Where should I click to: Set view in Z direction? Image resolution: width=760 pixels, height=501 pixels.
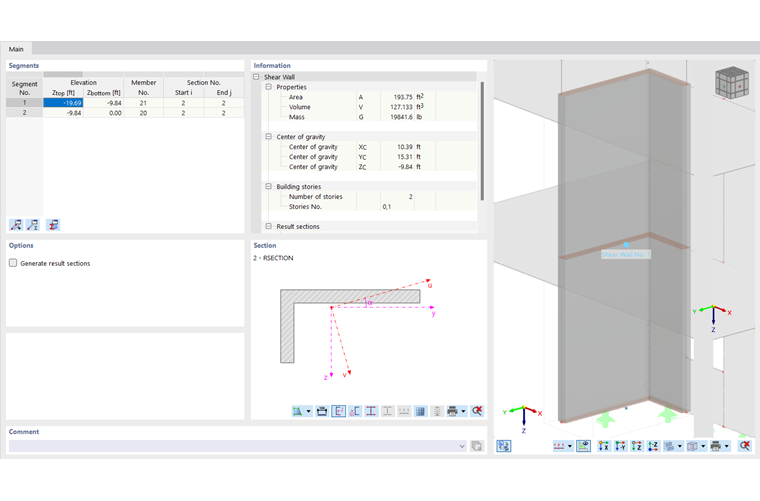[x=637, y=446]
